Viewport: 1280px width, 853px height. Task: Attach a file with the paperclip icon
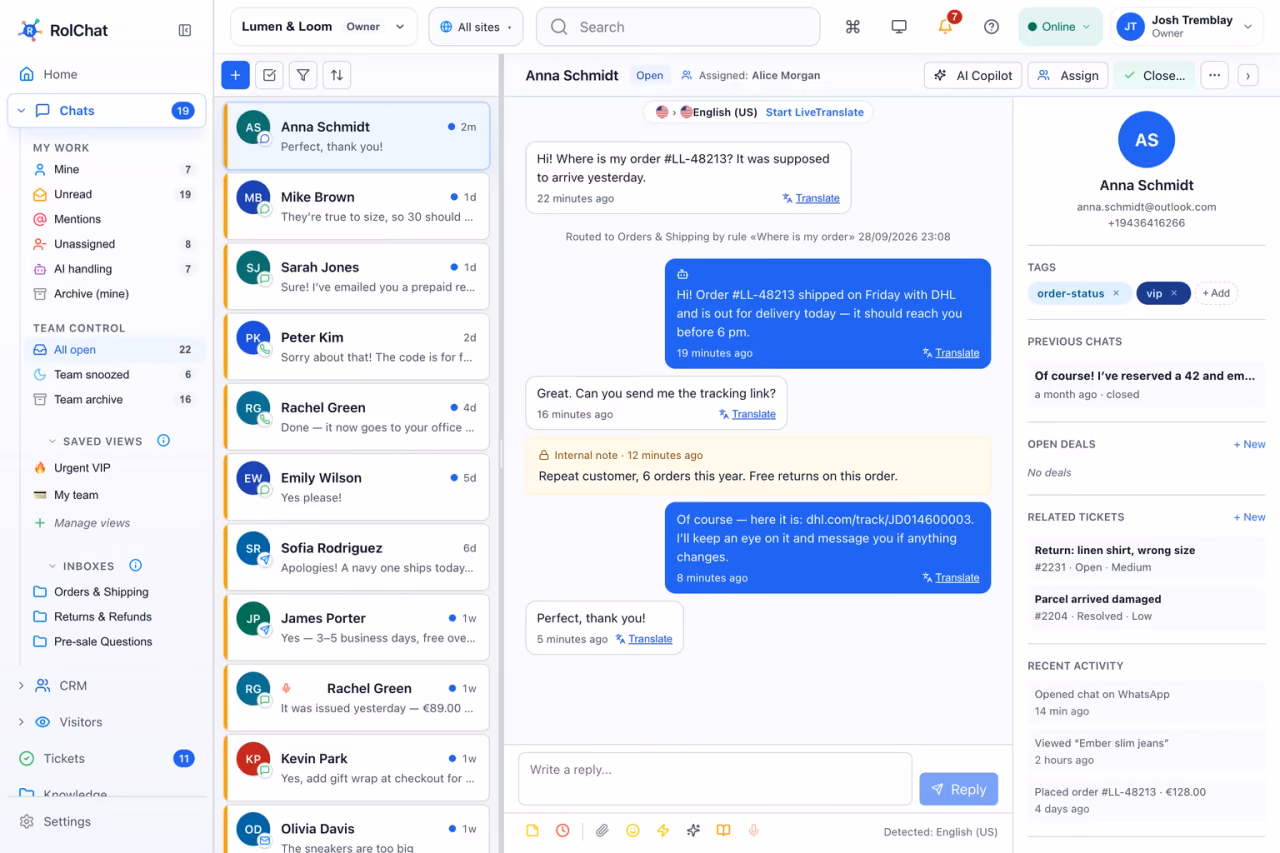[x=602, y=831]
